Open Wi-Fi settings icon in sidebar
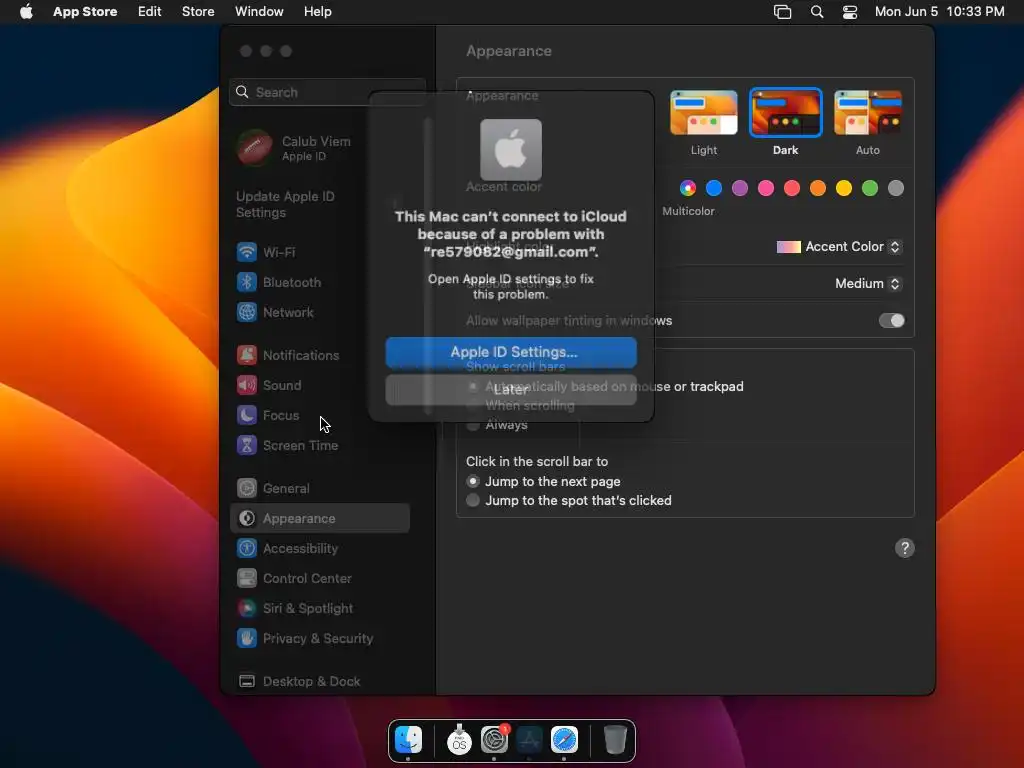The image size is (1024, 768). pyautogui.click(x=246, y=252)
